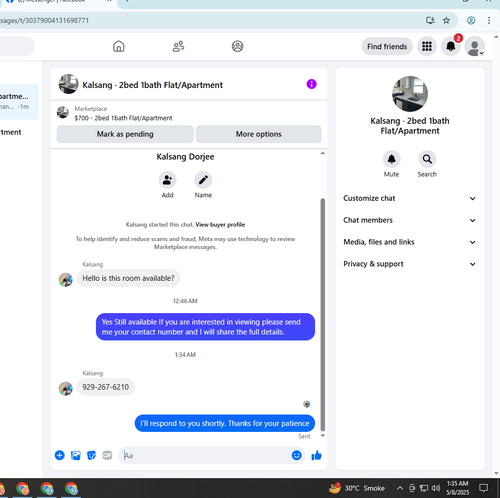Mute the conversation with bell icon
500x498 pixels.
click(391, 159)
